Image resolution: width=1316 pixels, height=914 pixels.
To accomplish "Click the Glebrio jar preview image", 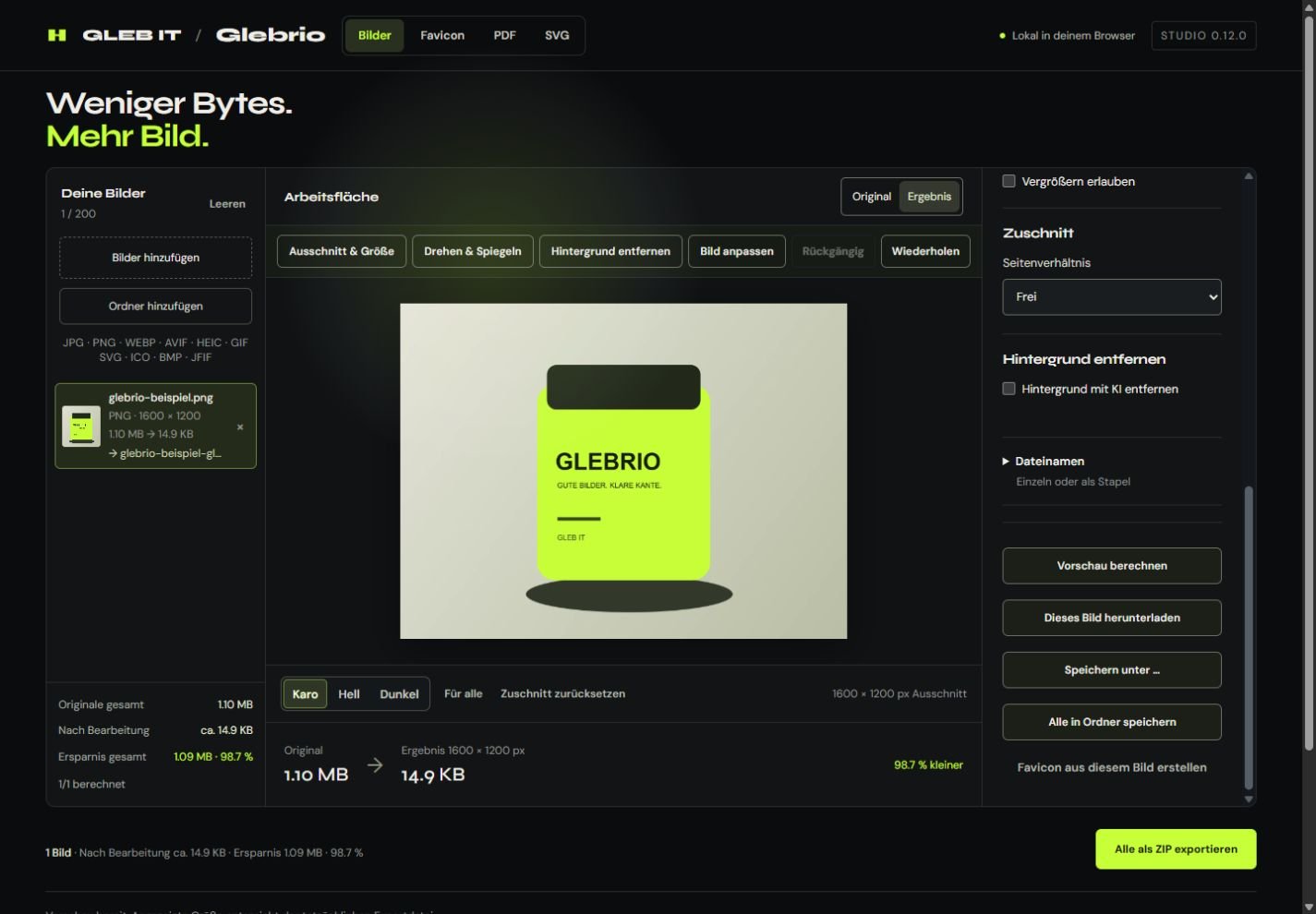I will tap(623, 471).
